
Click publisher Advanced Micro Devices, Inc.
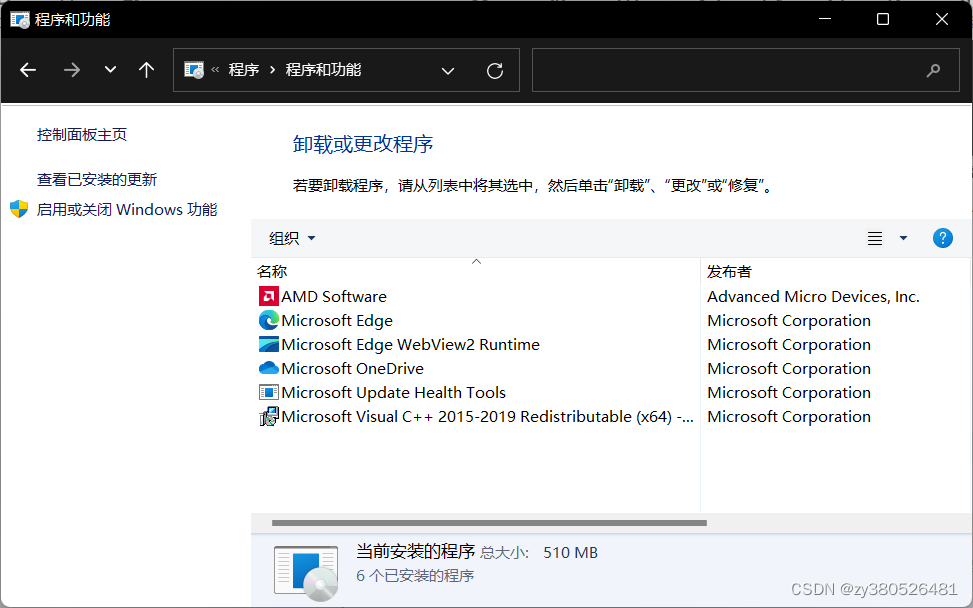pyautogui.click(x=813, y=297)
